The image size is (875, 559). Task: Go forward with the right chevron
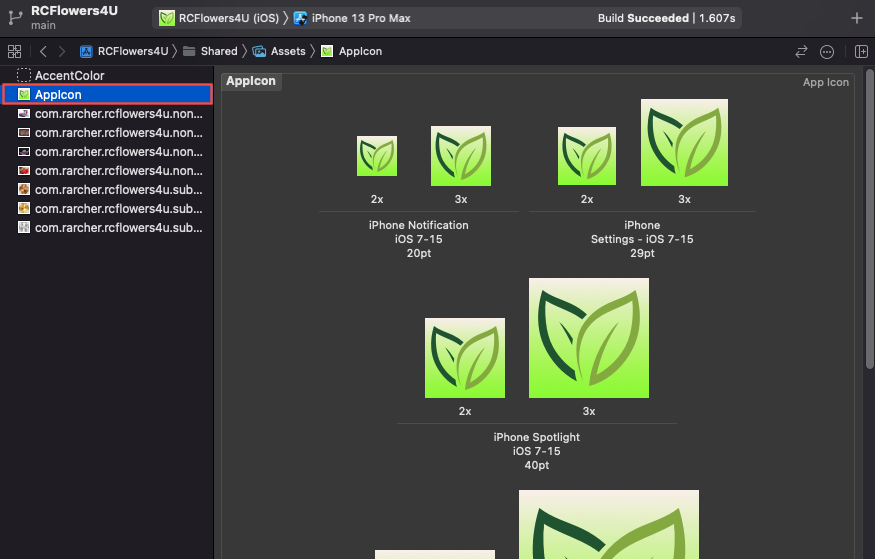(x=62, y=51)
